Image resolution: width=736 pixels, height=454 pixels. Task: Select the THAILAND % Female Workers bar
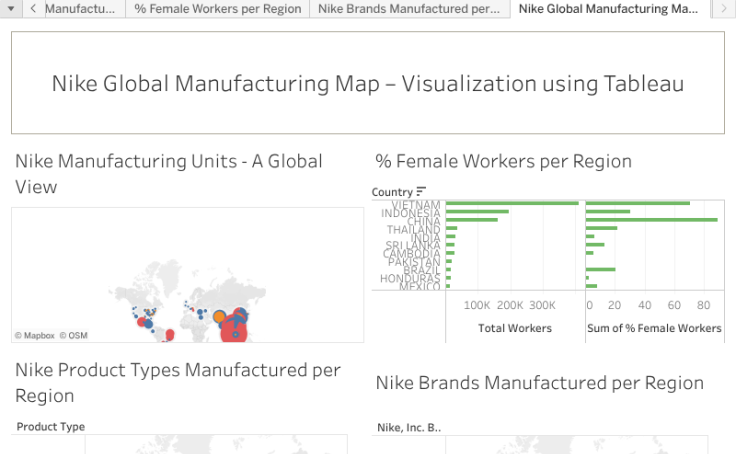(601, 228)
